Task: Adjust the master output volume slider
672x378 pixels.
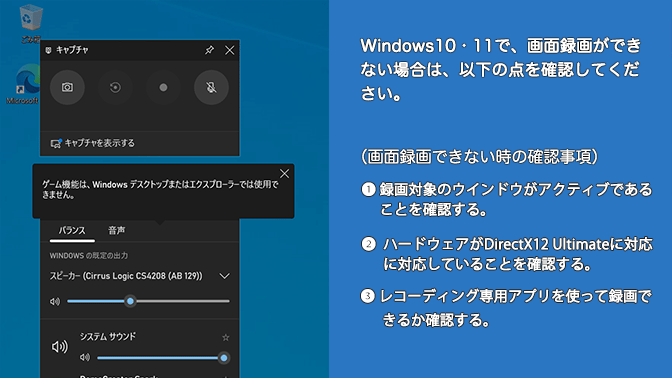Action: [148, 301]
